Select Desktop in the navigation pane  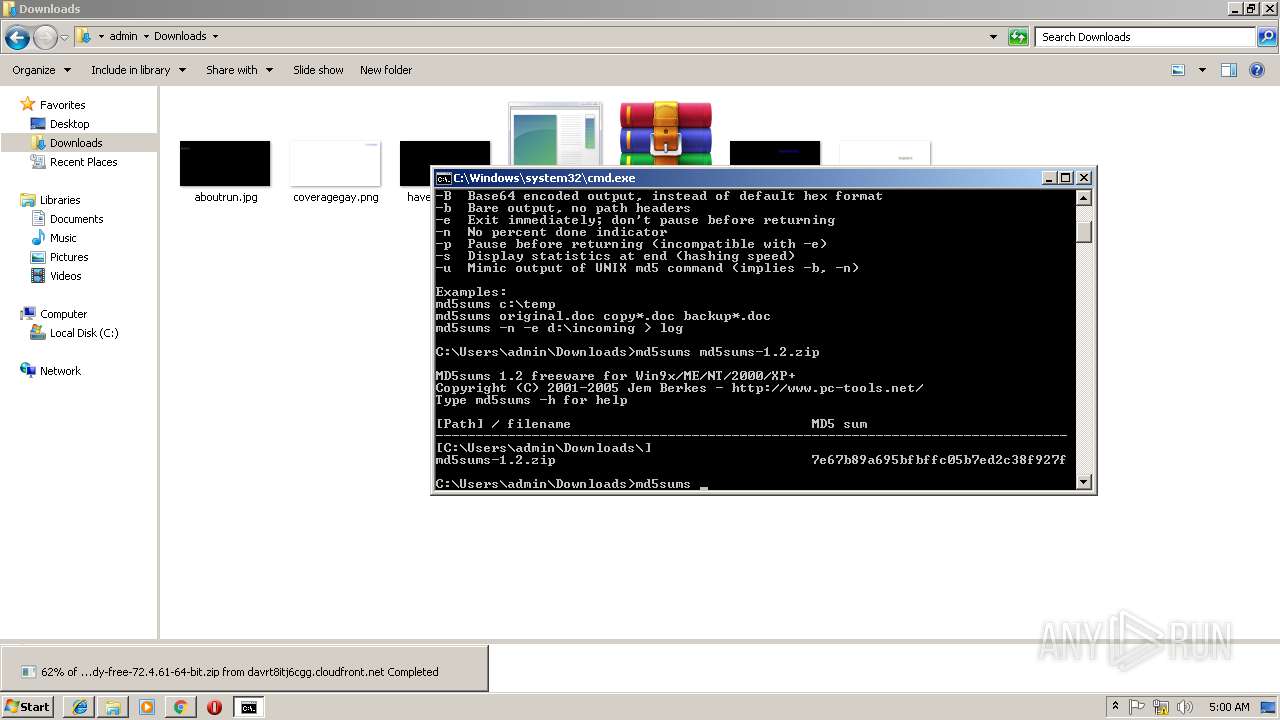[60, 124]
